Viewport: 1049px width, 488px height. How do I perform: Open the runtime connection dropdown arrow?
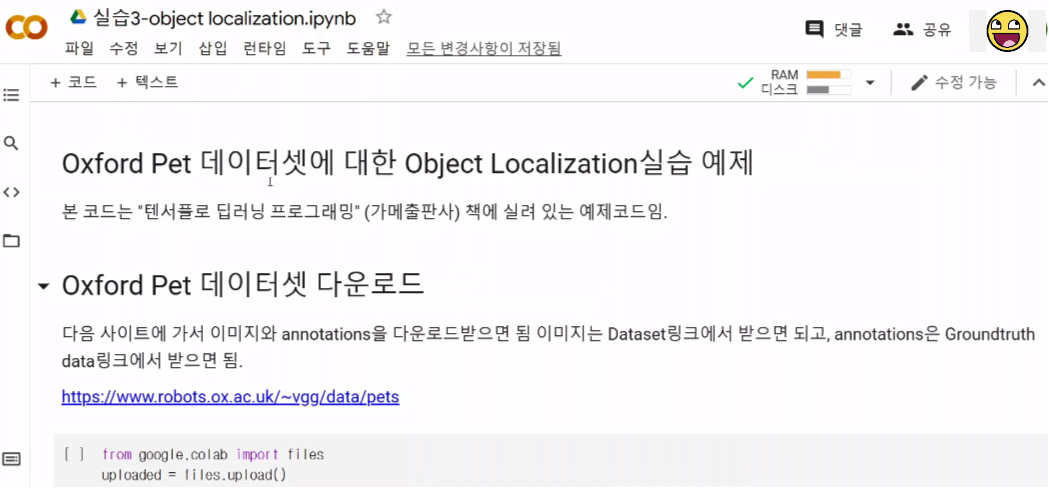(x=870, y=83)
